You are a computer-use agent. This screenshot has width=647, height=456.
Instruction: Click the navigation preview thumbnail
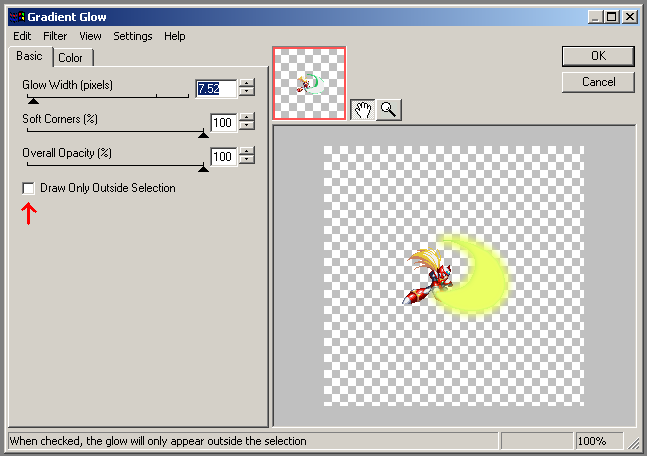click(x=309, y=83)
